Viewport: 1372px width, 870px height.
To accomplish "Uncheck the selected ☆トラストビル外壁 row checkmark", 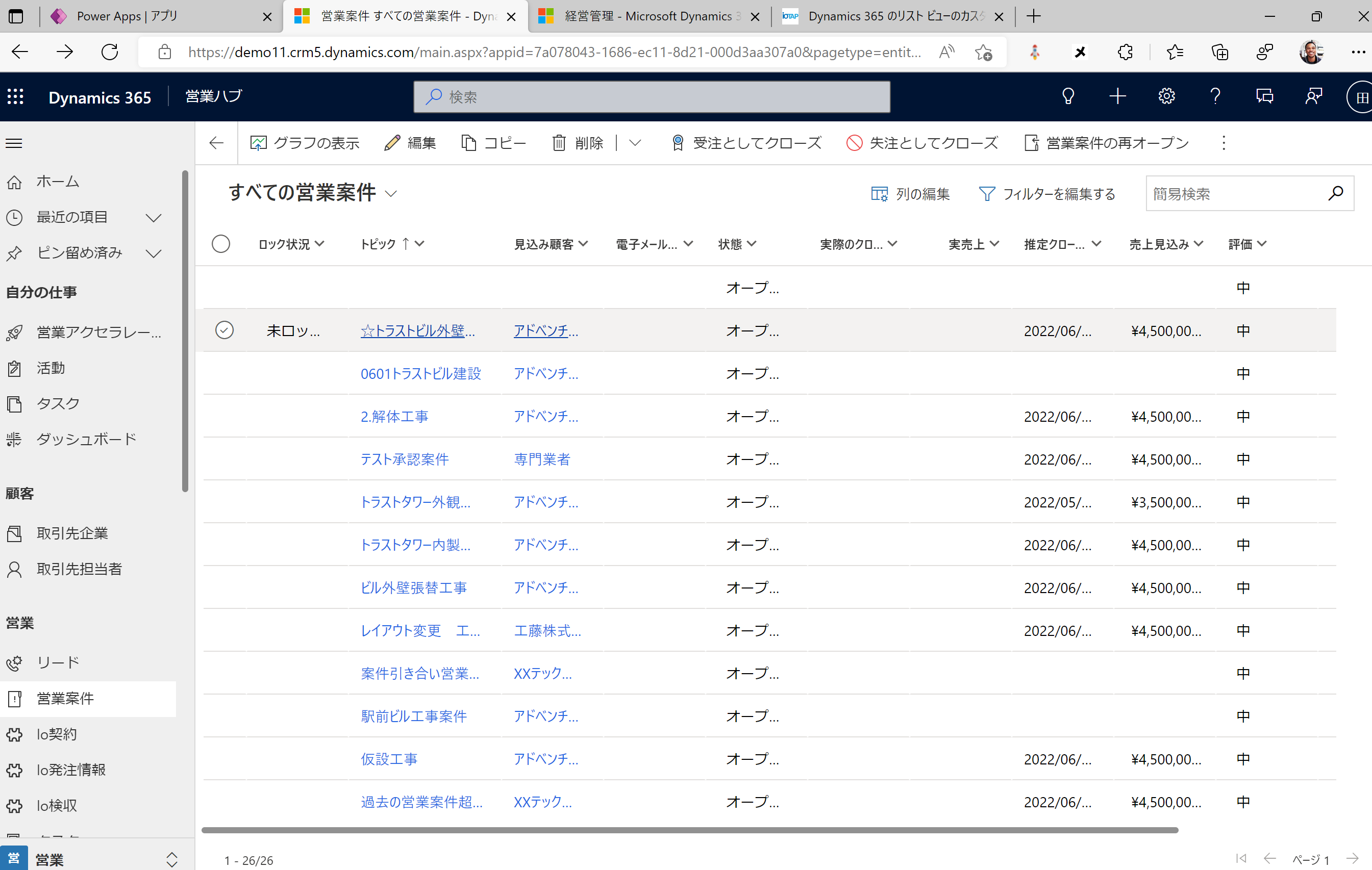I will click(224, 330).
